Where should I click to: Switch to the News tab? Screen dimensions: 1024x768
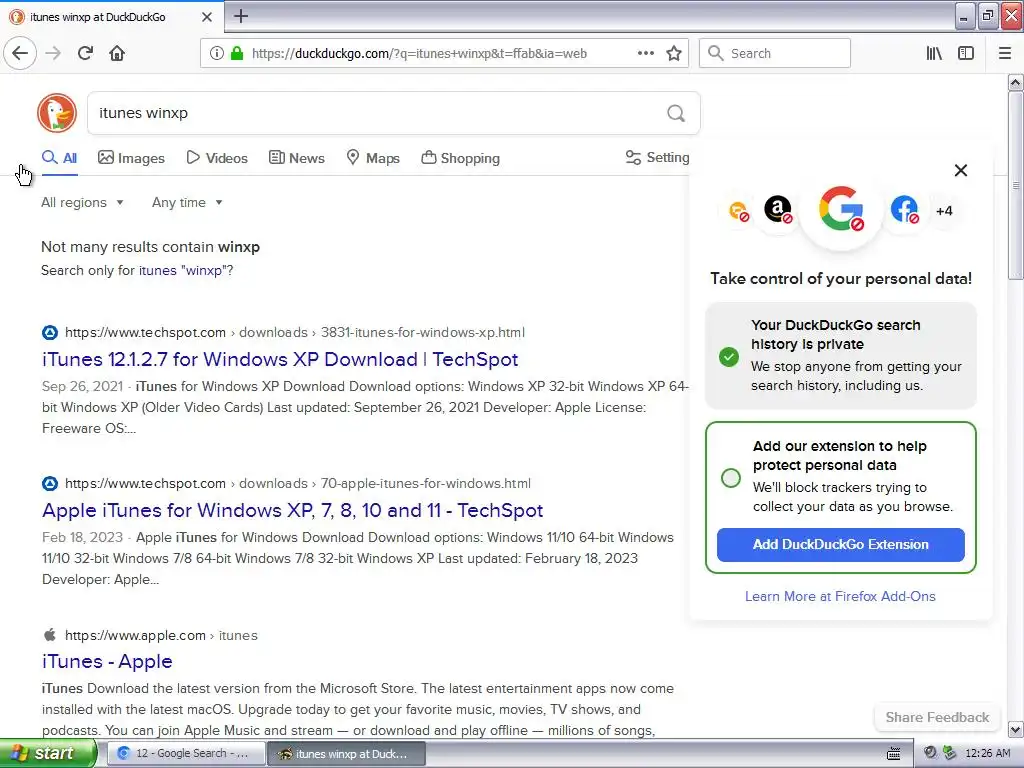[x=297, y=158]
